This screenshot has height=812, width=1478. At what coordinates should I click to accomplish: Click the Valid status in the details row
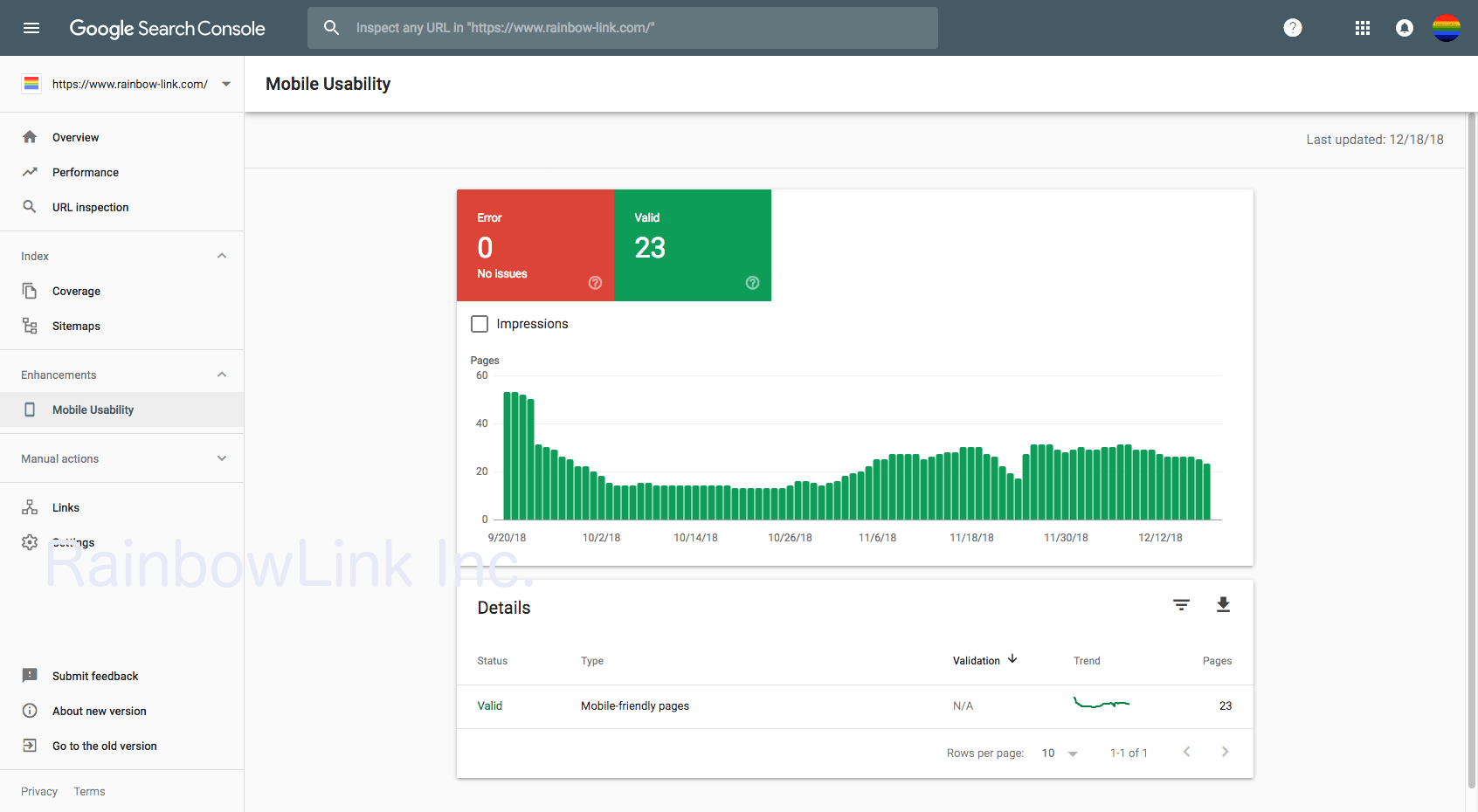pyautogui.click(x=490, y=705)
